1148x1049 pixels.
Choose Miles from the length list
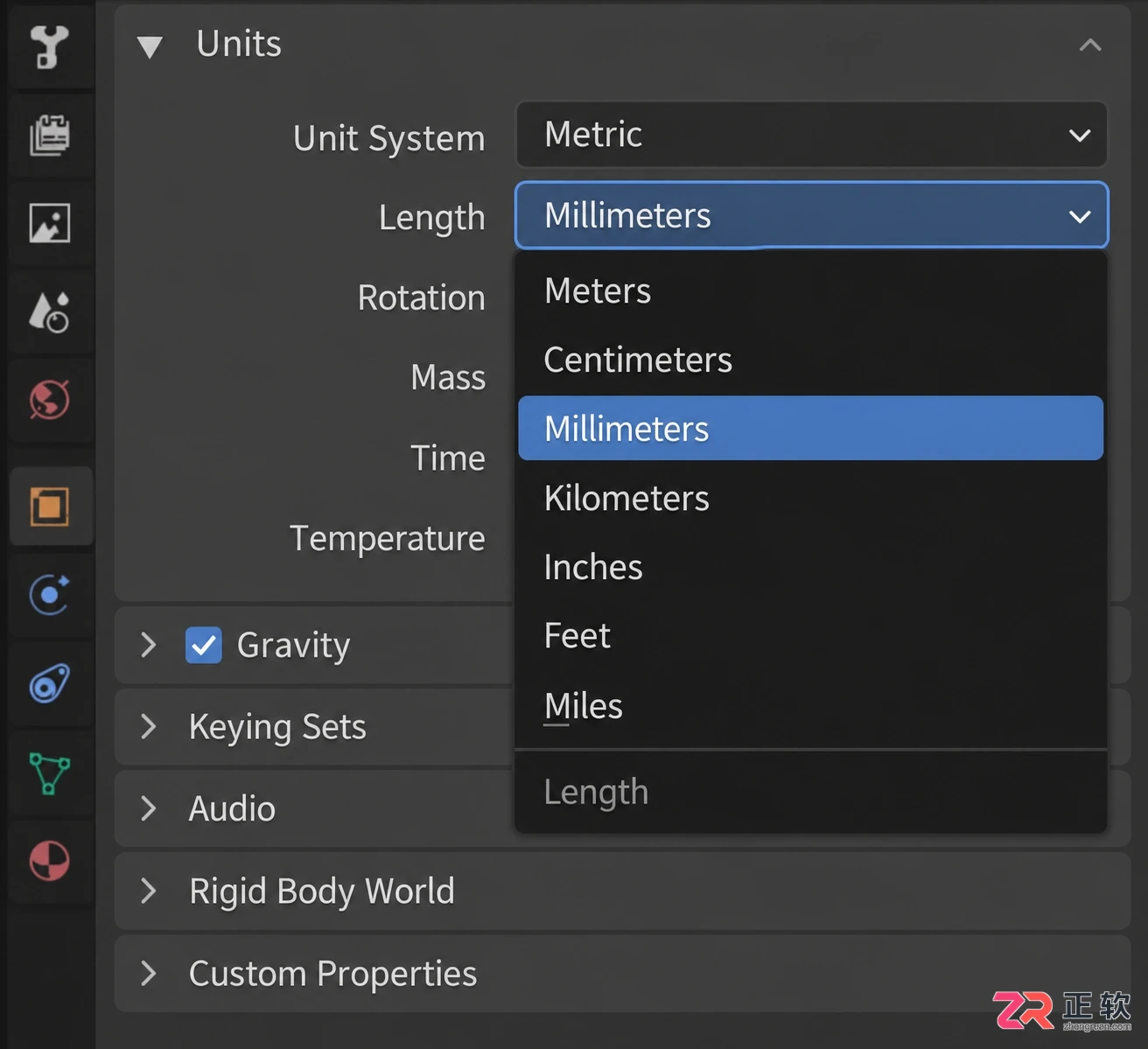[810, 706]
